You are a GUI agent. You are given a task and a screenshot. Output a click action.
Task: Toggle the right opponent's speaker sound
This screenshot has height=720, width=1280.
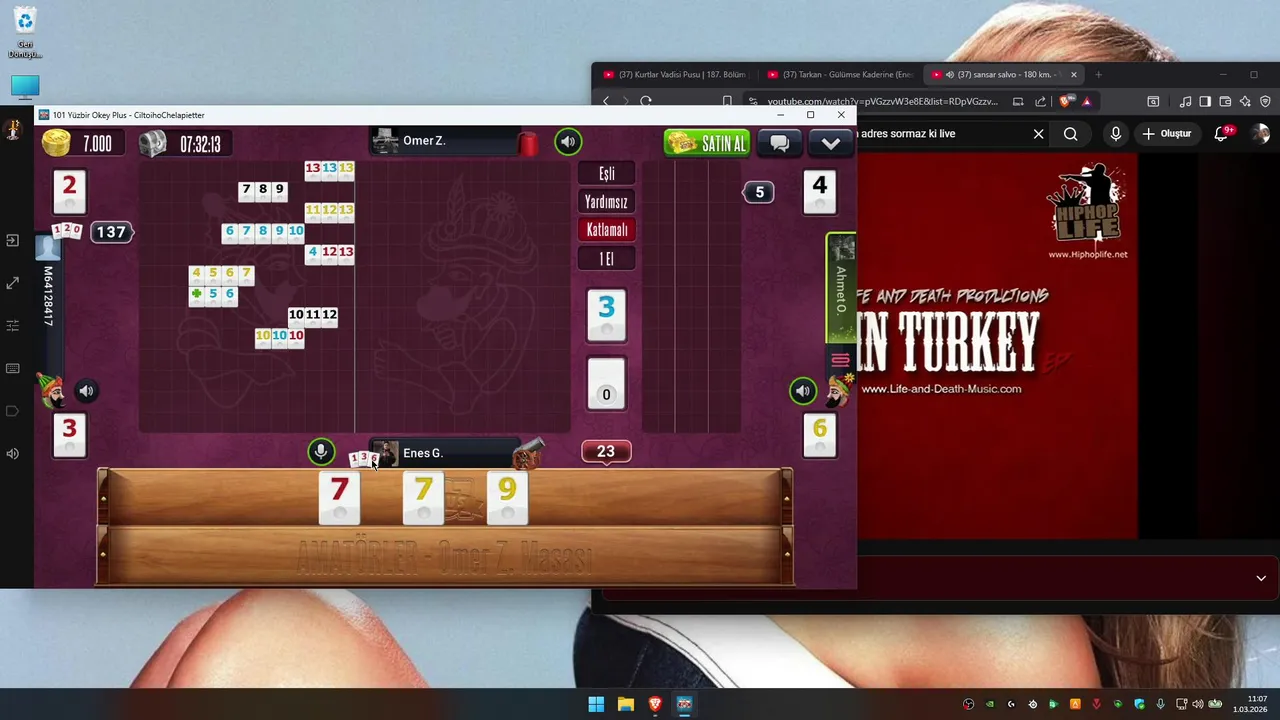click(803, 391)
